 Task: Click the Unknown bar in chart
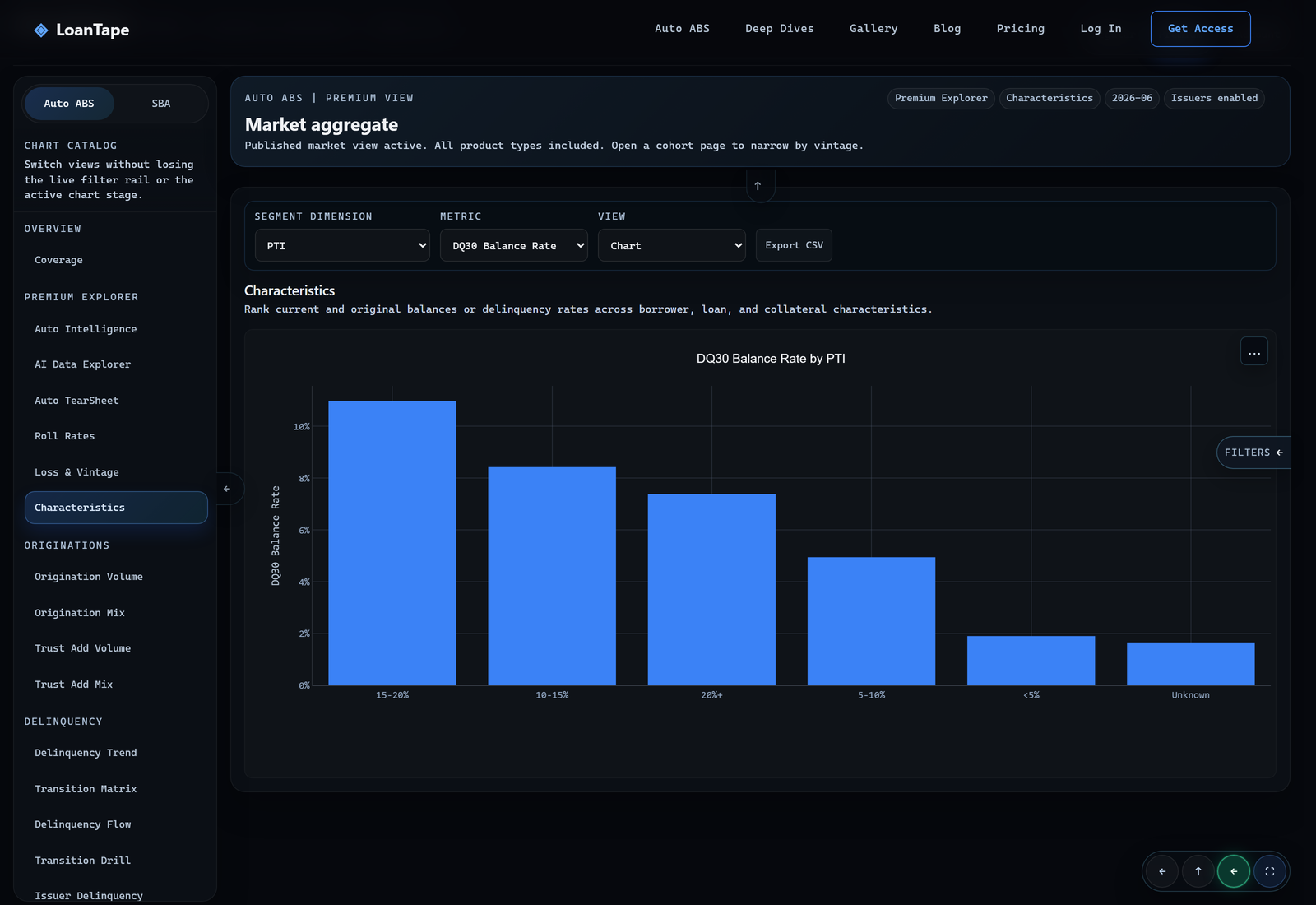coord(1190,664)
